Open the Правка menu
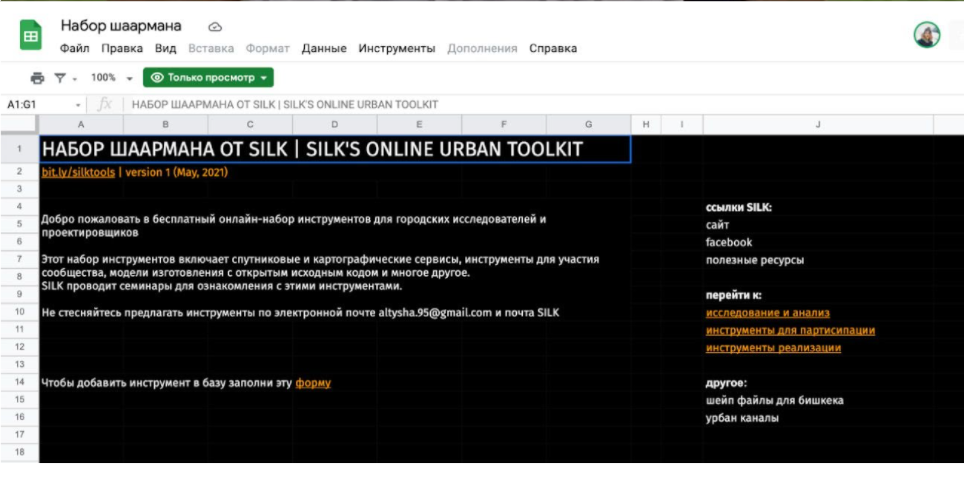This screenshot has height=477, width=965. (x=122, y=49)
